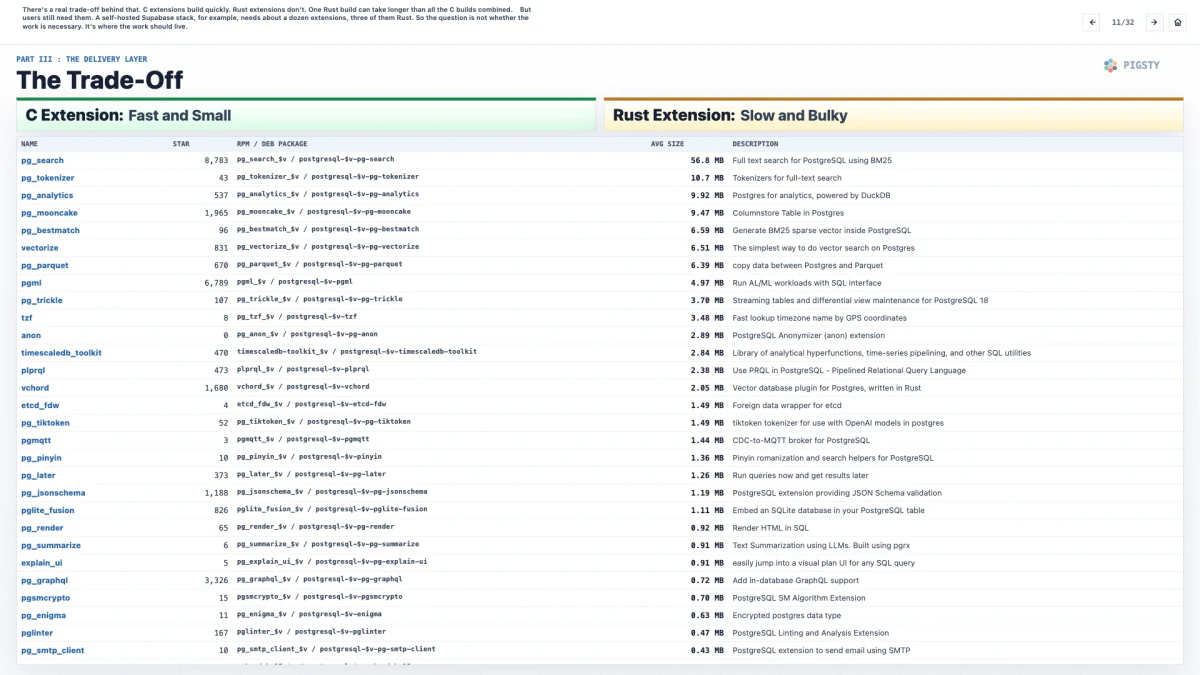
Task: Open the vchord extension link
Action: click(x=35, y=388)
